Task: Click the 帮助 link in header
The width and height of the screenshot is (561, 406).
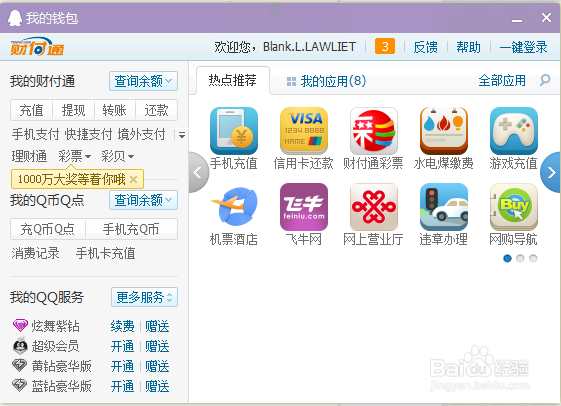Action: (x=468, y=47)
